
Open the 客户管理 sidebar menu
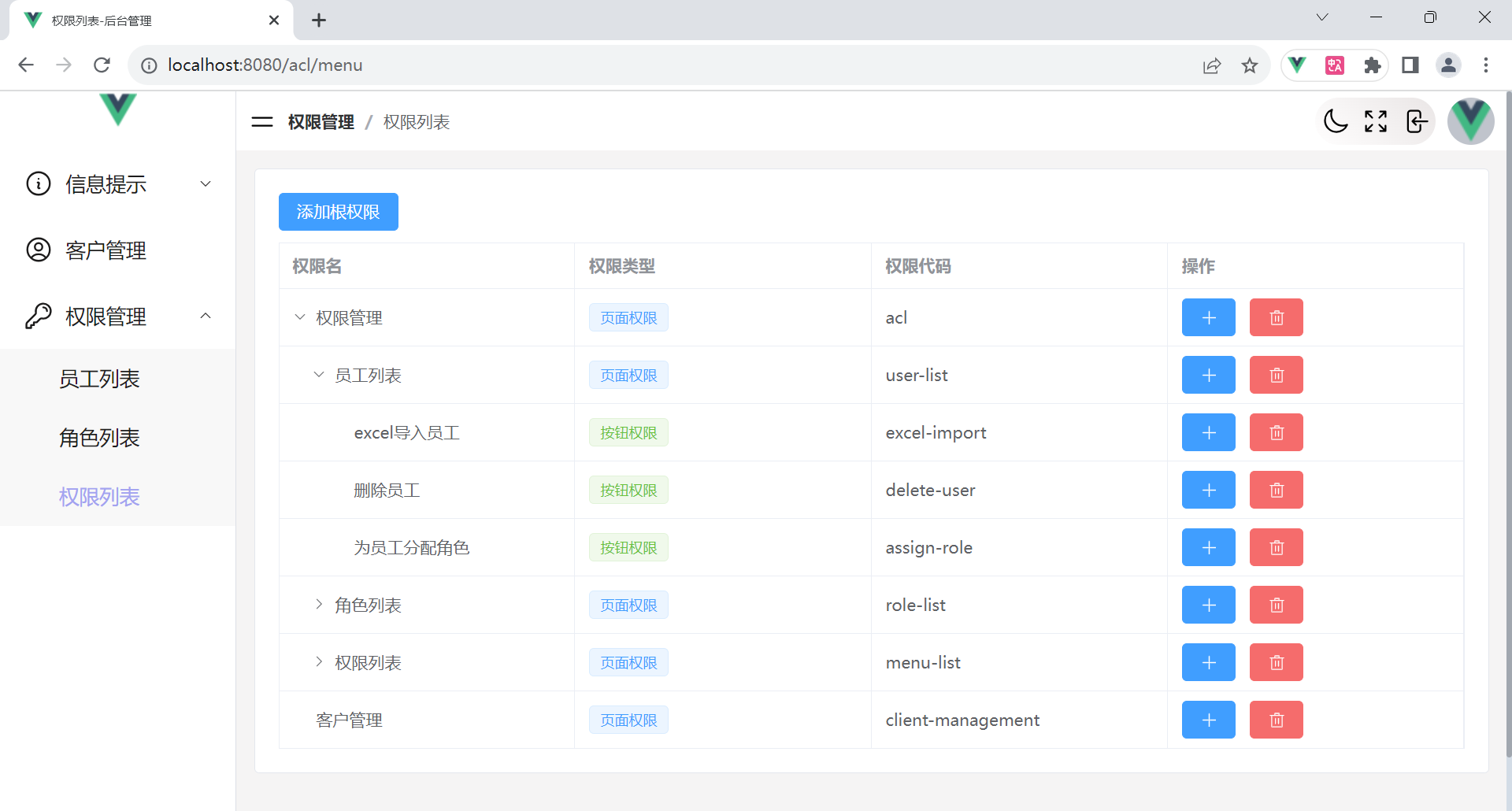click(118, 250)
